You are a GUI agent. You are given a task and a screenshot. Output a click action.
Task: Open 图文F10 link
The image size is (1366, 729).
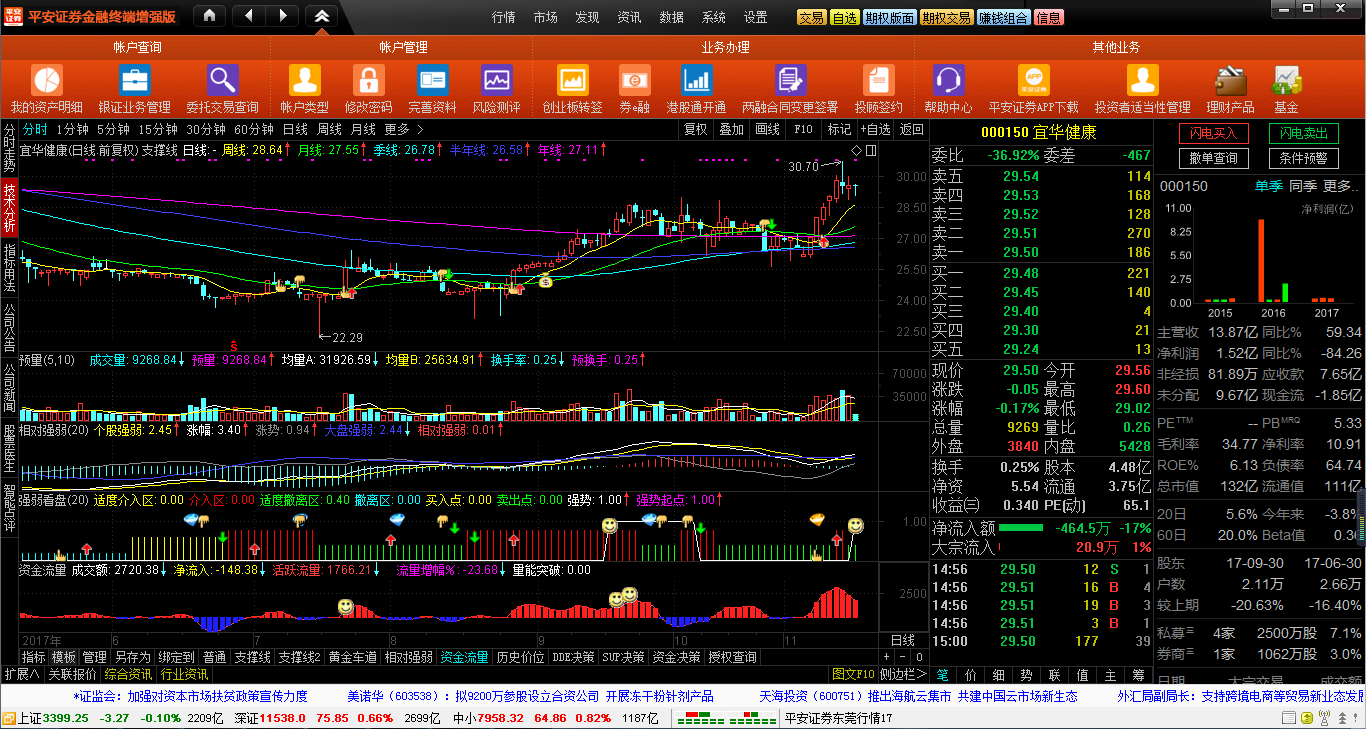click(x=853, y=675)
